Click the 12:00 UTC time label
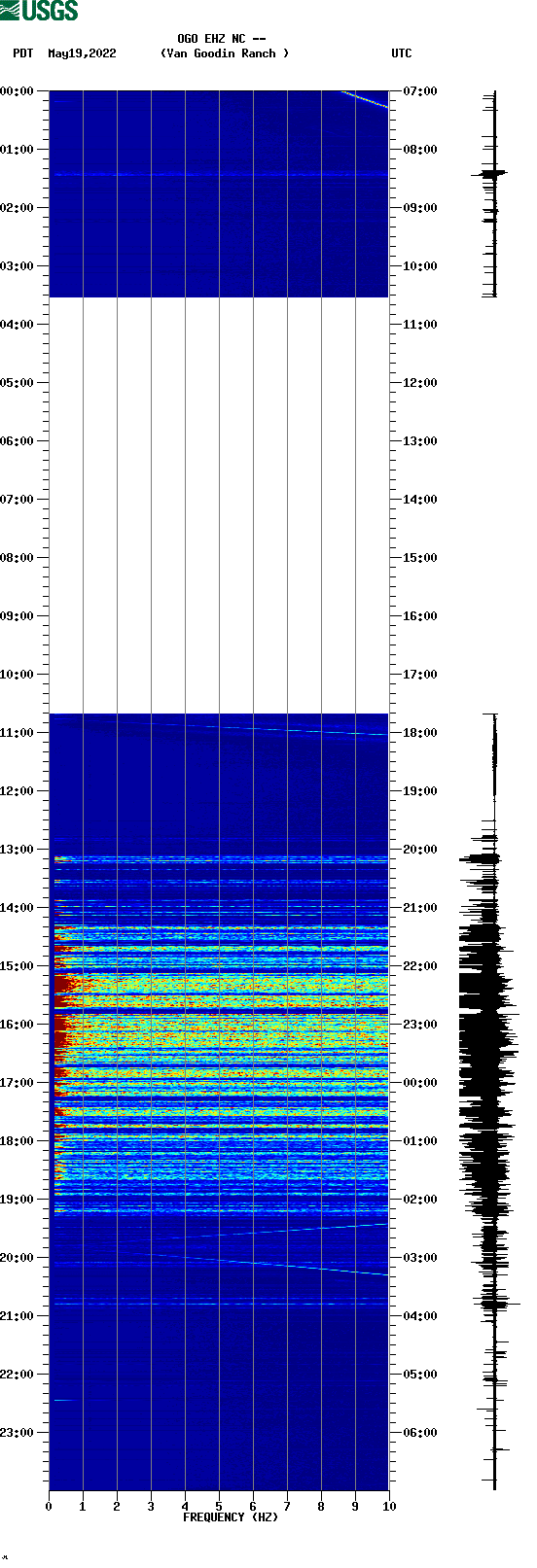Image resolution: width=537 pixels, height=1568 pixels. pyautogui.click(x=420, y=383)
